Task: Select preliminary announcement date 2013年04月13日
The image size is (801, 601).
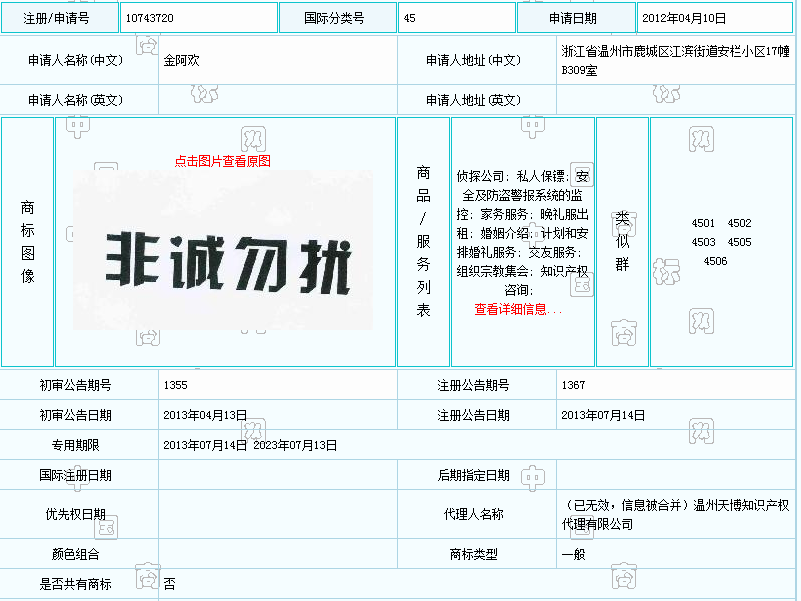Action: (x=205, y=415)
